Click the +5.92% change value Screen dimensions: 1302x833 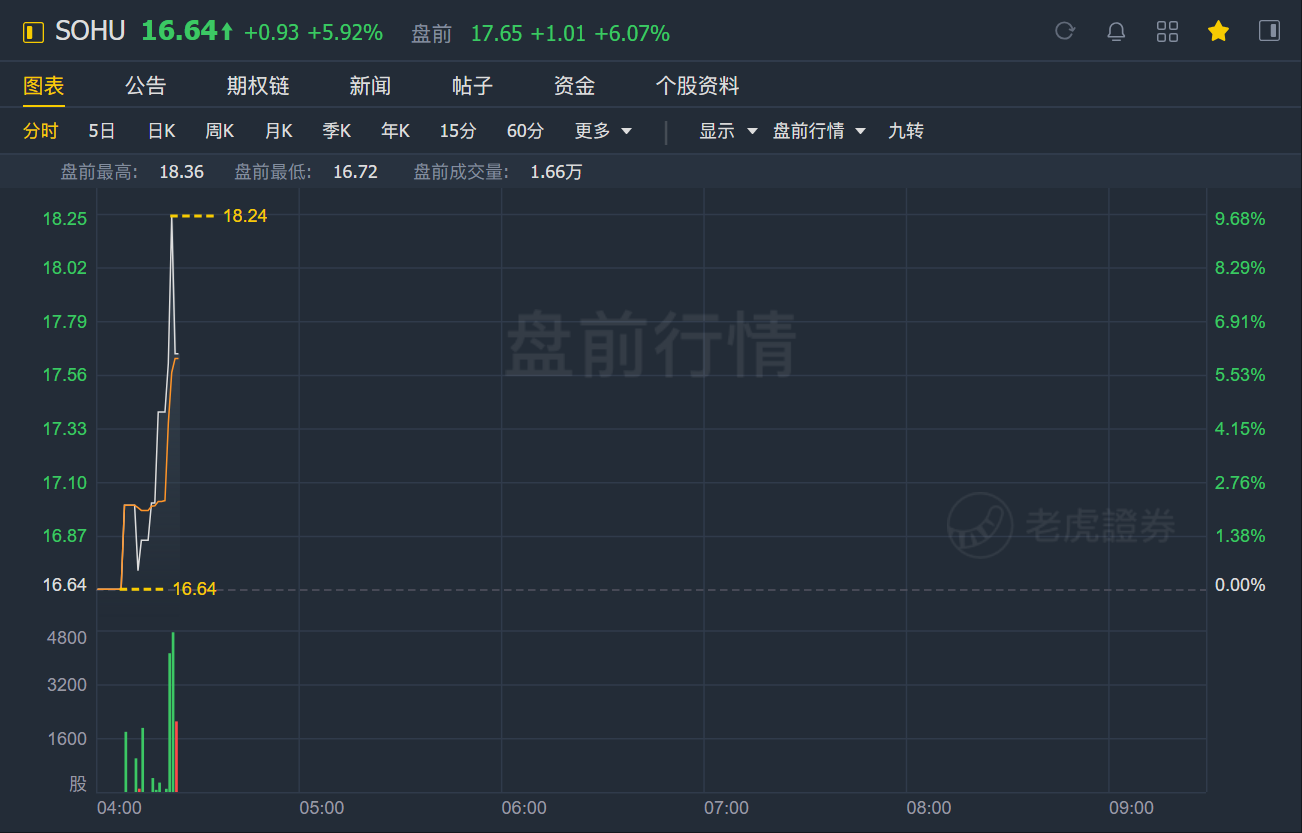pyautogui.click(x=345, y=33)
